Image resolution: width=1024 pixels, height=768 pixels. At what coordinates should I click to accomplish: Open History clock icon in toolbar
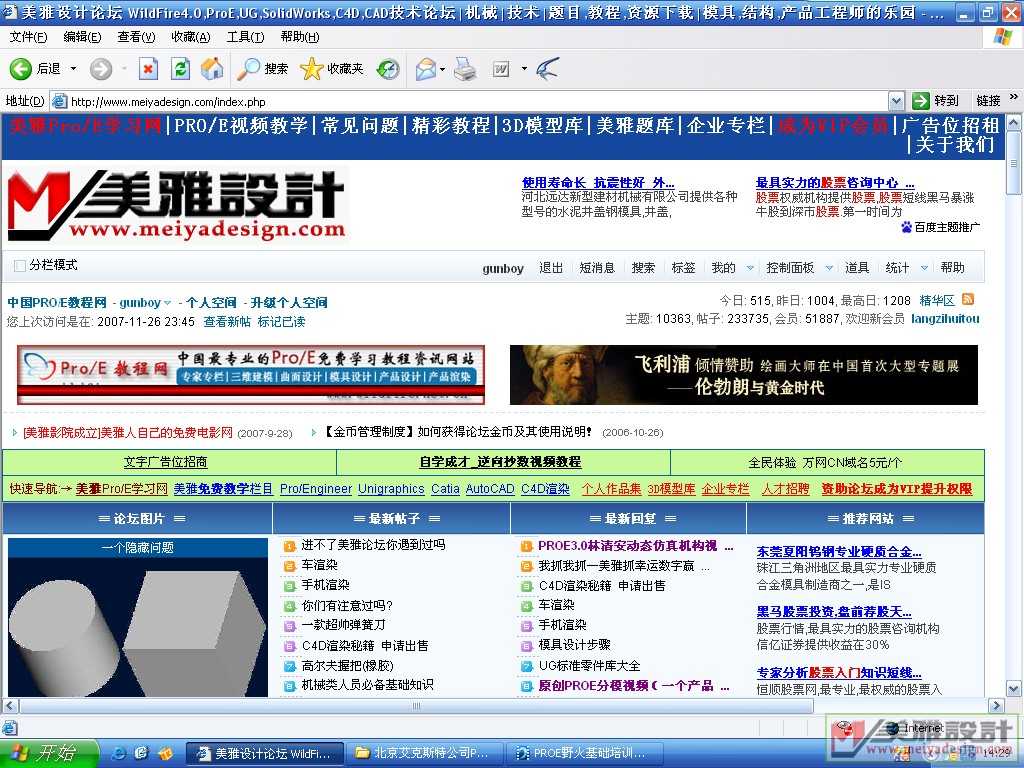click(x=388, y=69)
